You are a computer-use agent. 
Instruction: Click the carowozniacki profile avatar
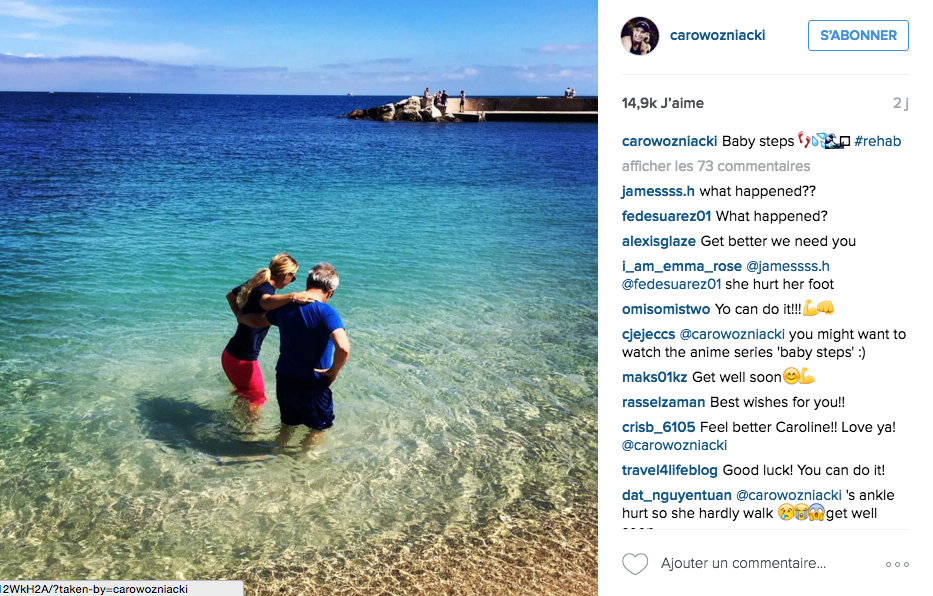[x=640, y=36]
